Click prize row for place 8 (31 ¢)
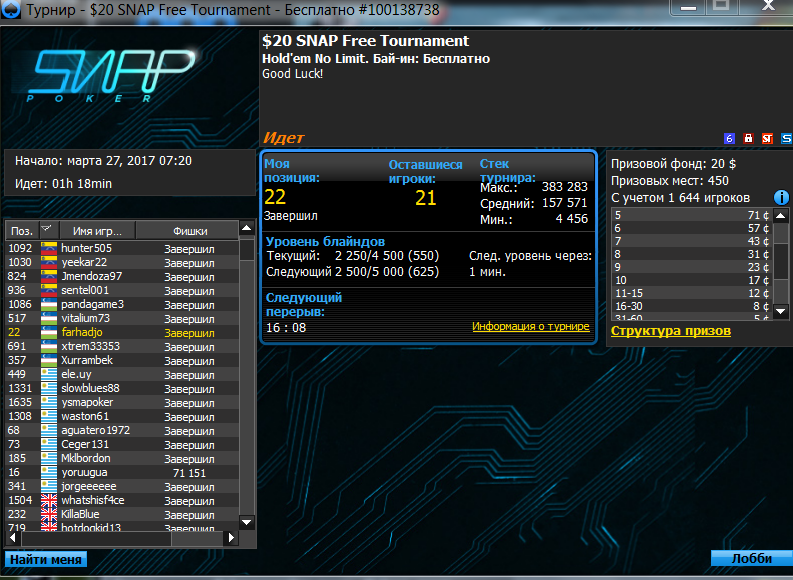Image resolution: width=793 pixels, height=580 pixels. click(692, 254)
